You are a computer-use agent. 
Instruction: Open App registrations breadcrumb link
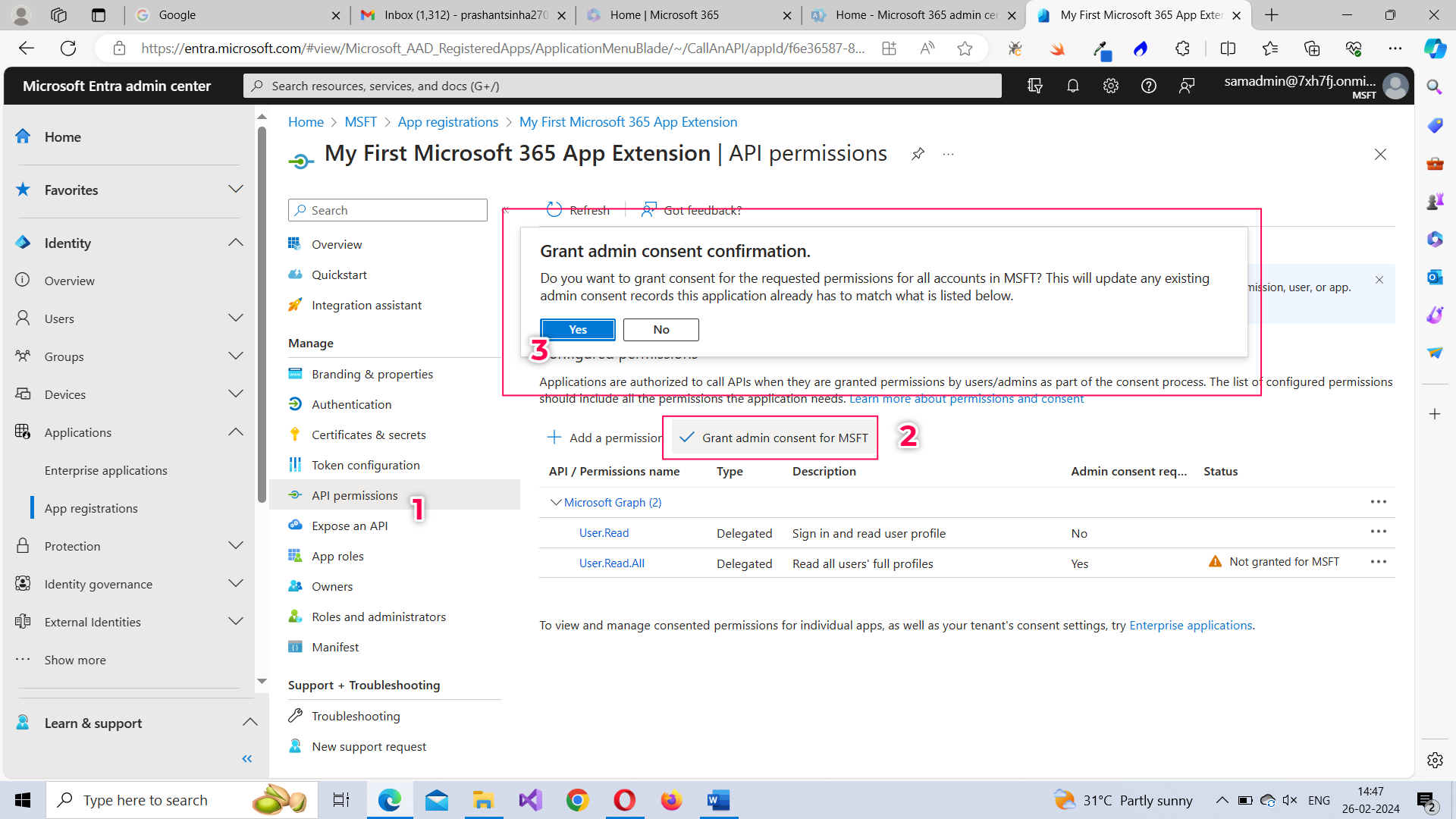[448, 122]
